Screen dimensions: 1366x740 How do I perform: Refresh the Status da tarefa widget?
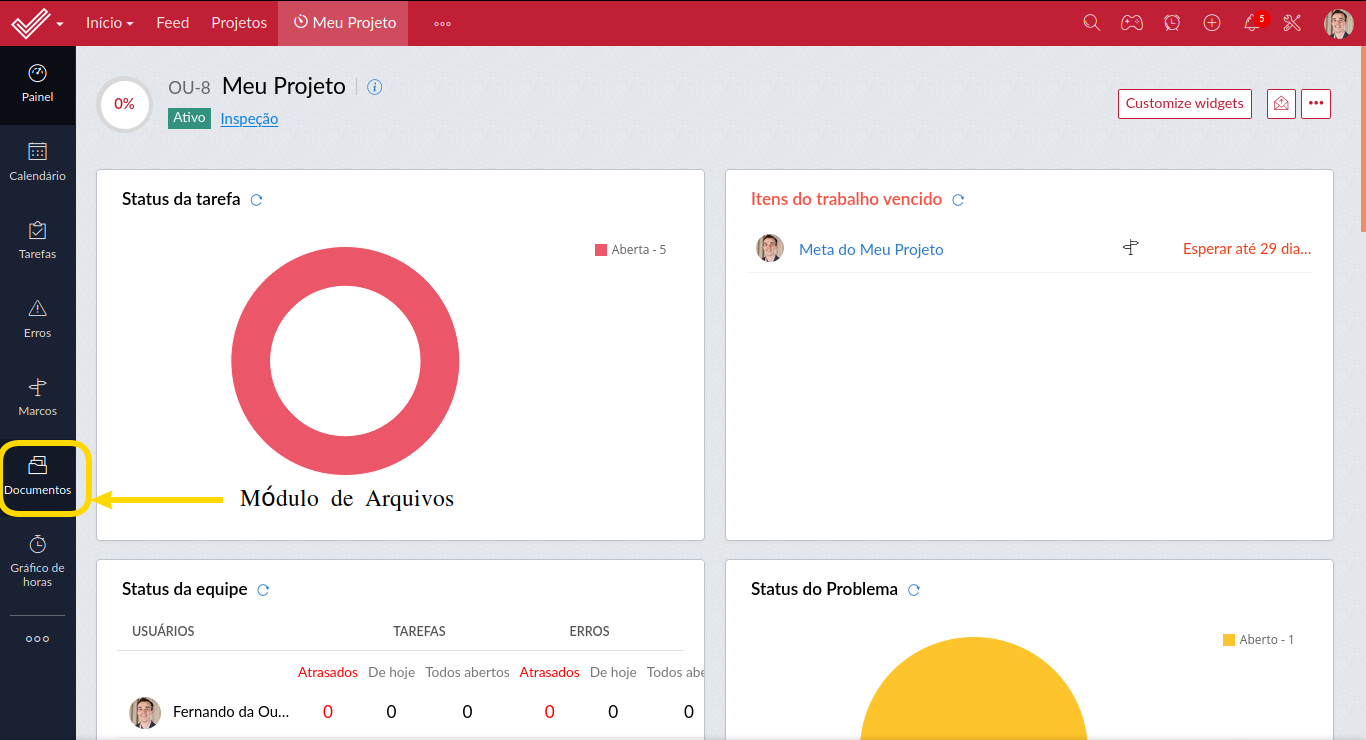tap(256, 200)
